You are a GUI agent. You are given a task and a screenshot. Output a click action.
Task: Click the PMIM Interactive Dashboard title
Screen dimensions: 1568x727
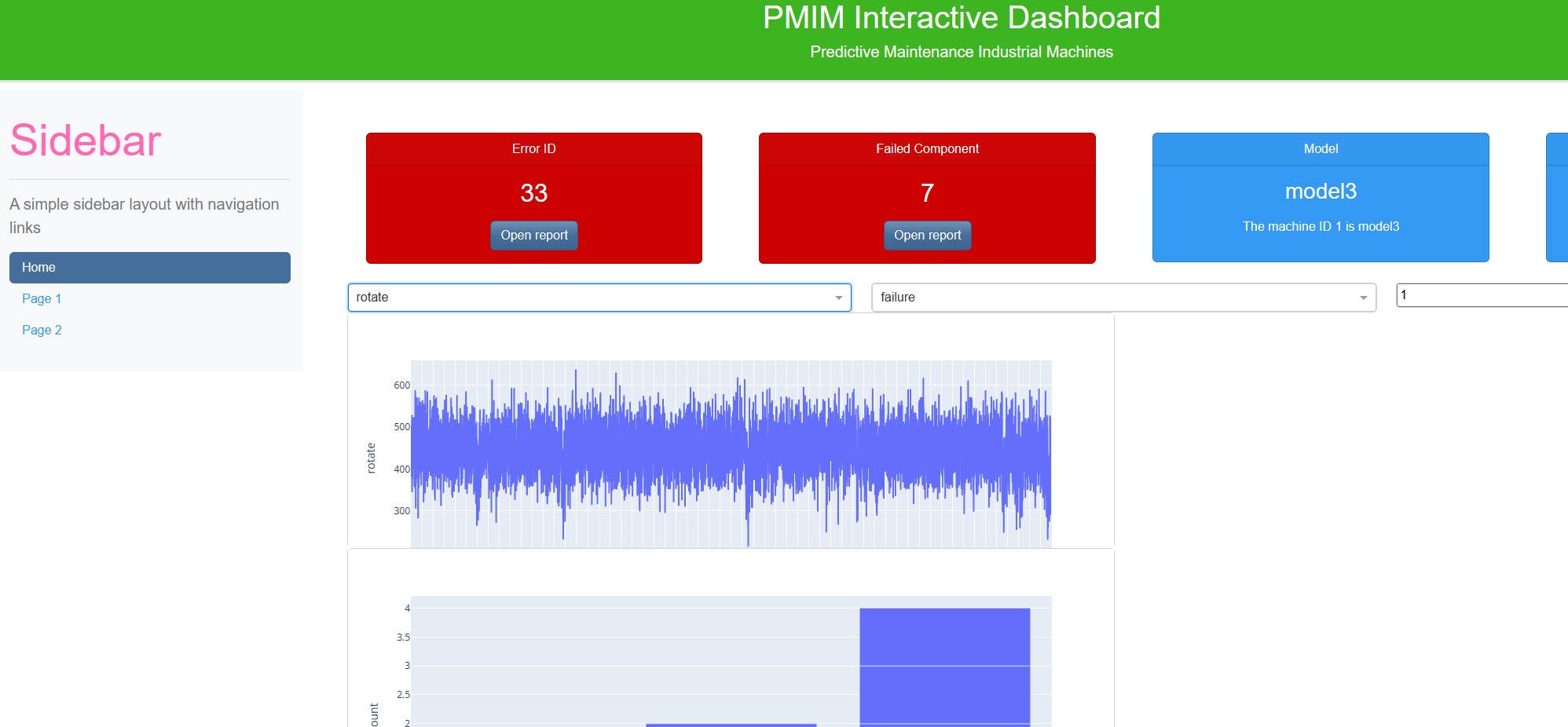[x=961, y=18]
